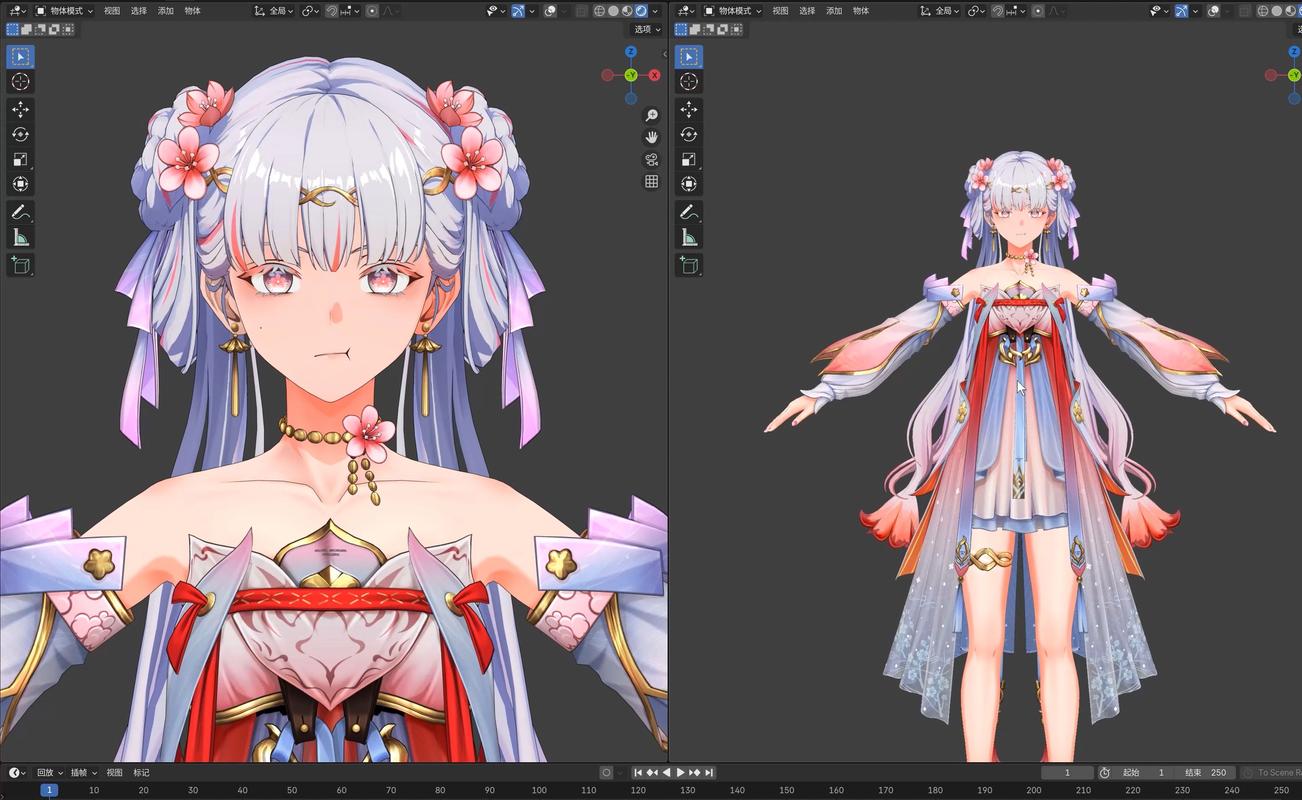Toggle auto keying record button in timeline
Viewport: 1302px width, 800px height.
tap(606, 773)
